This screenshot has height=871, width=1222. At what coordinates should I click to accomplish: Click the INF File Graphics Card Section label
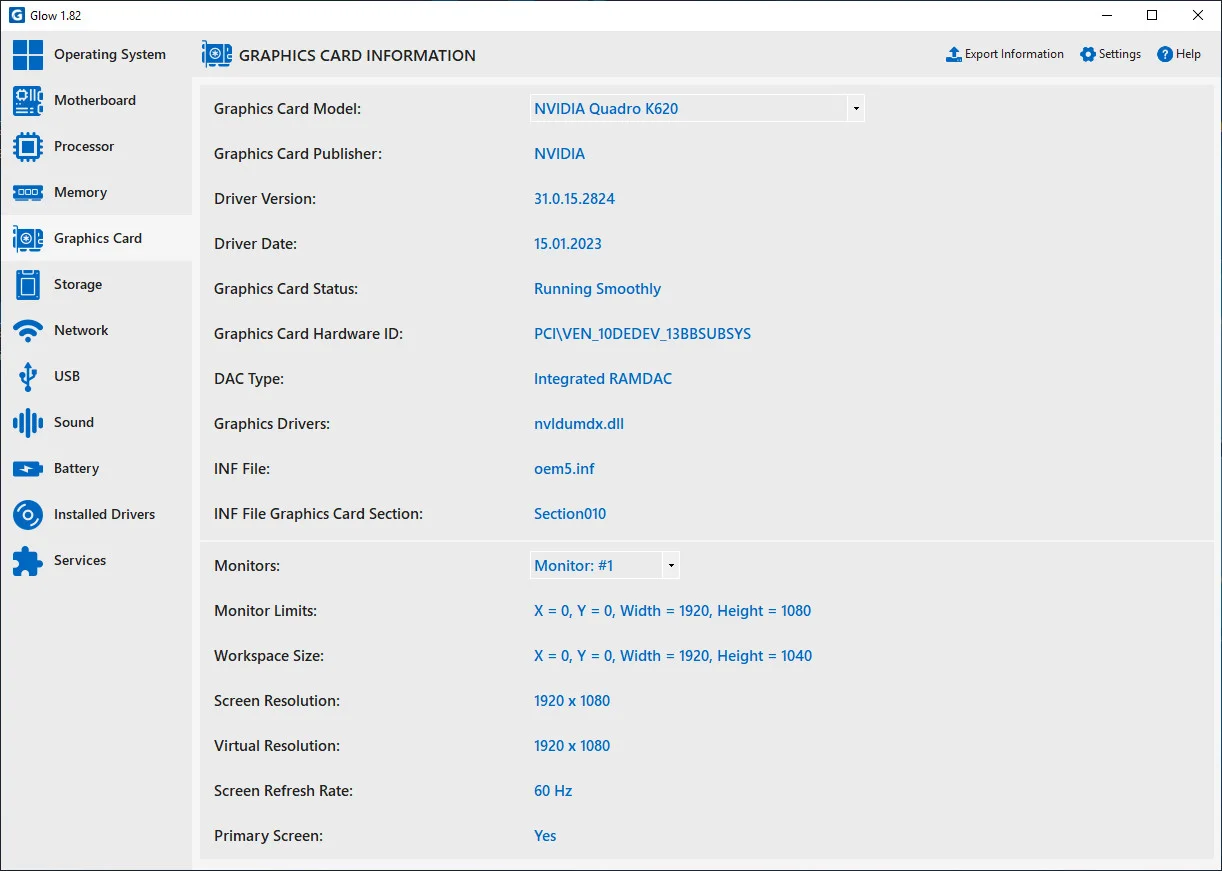point(318,514)
